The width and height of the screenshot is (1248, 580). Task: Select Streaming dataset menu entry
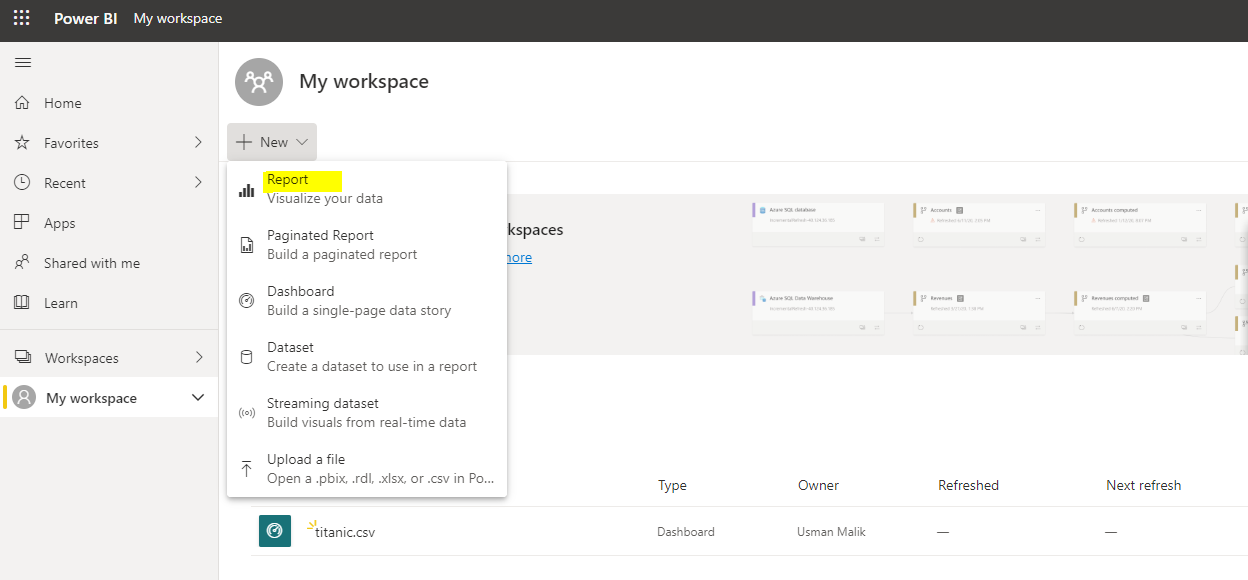(322, 404)
